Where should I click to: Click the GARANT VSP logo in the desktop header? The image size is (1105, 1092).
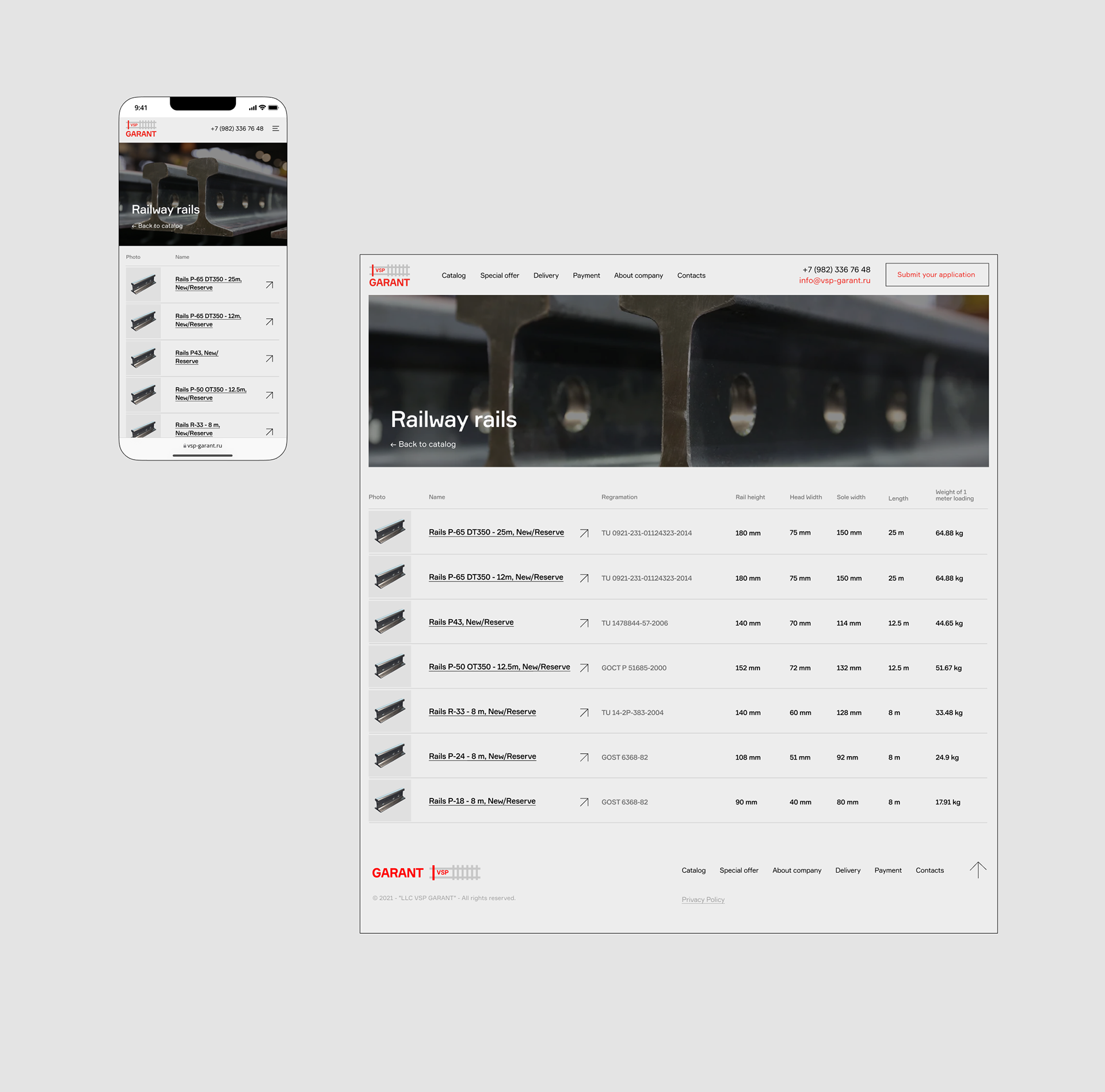390,276
